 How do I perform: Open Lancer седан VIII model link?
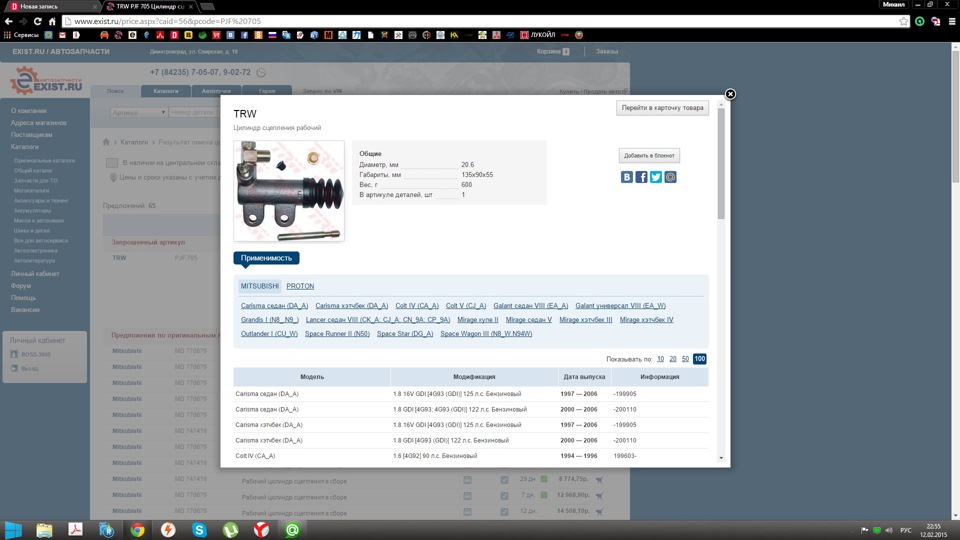(x=378, y=320)
